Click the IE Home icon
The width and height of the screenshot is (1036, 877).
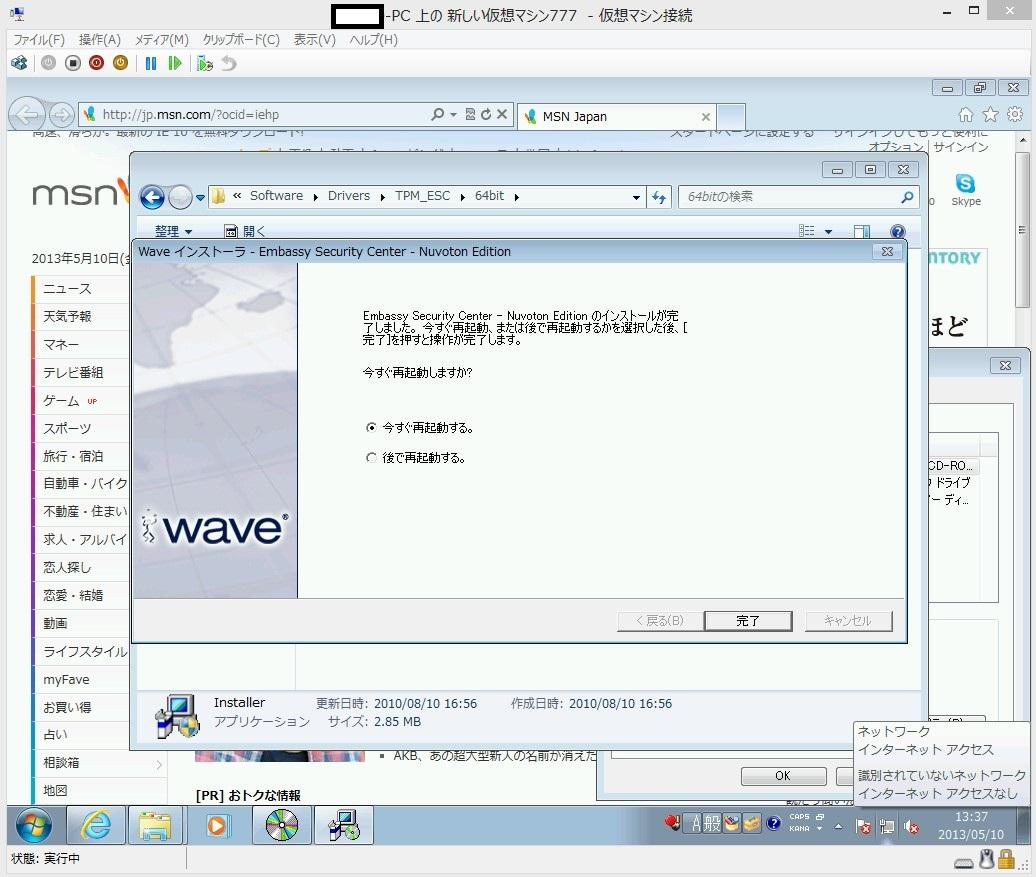(966, 115)
